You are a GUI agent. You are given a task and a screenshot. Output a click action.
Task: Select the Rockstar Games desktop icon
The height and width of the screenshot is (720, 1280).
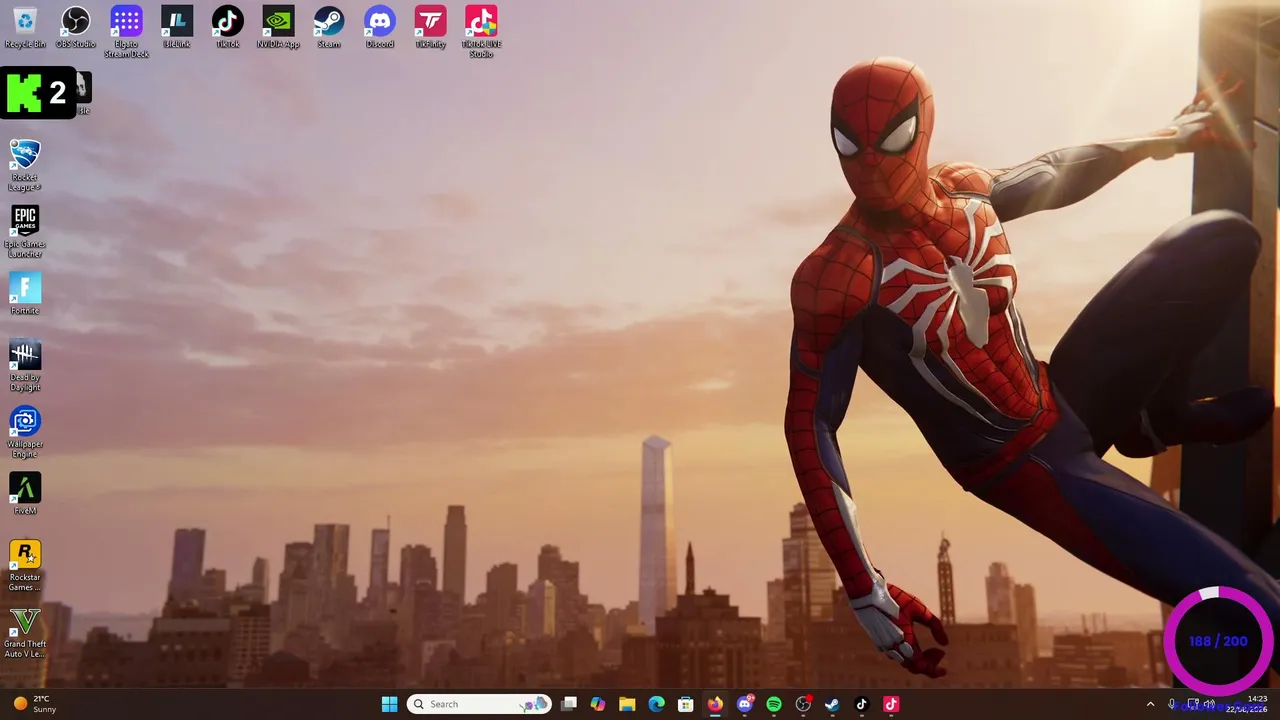coord(25,566)
